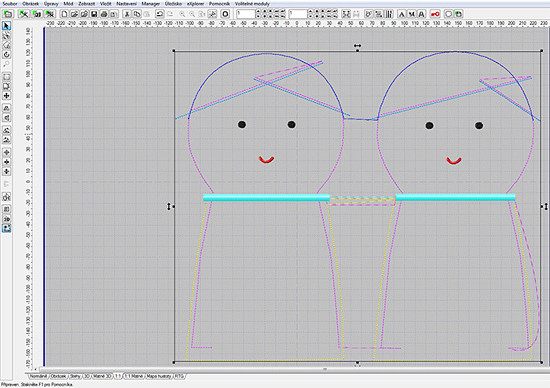The height and width of the screenshot is (388, 550).
Task: Decrease the second numeric field using down arrow
Action: tap(310, 16)
